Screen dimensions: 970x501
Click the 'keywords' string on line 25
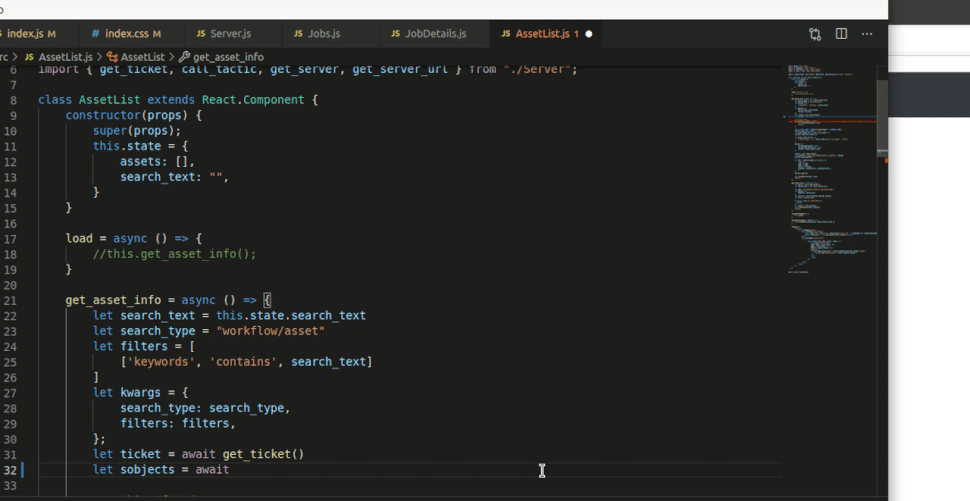(161, 362)
